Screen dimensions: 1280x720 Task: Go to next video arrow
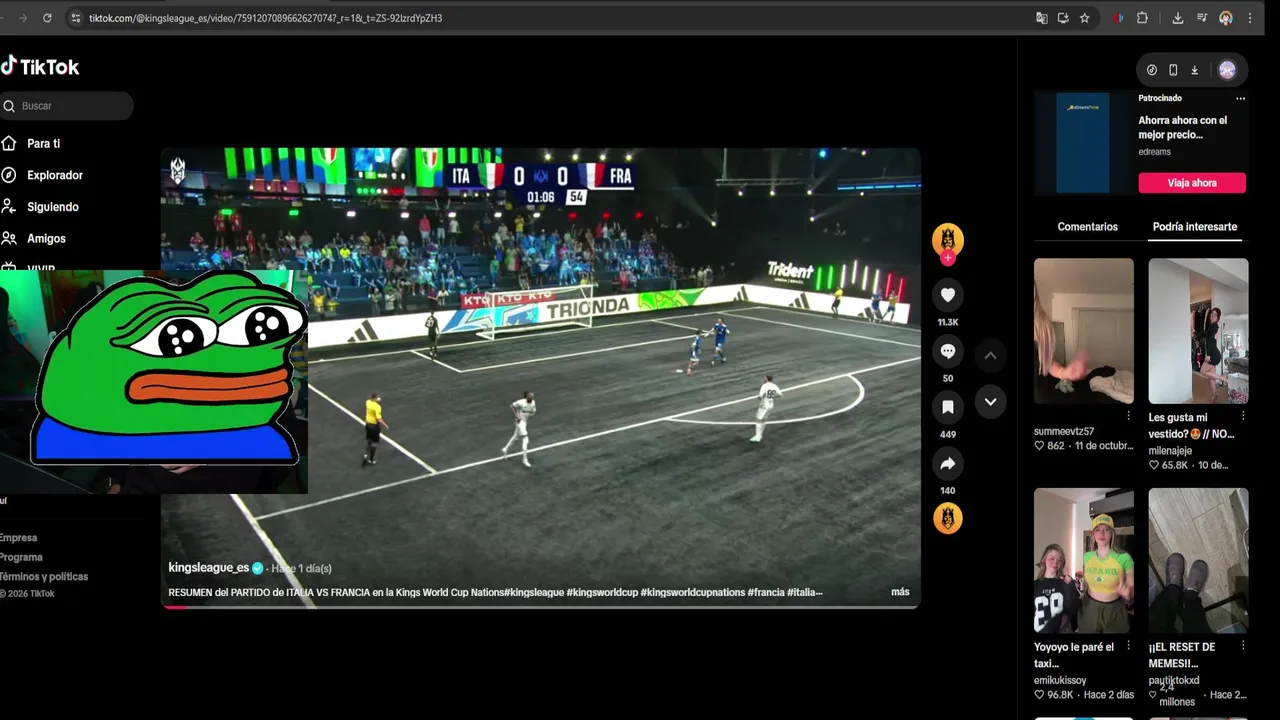click(x=990, y=402)
